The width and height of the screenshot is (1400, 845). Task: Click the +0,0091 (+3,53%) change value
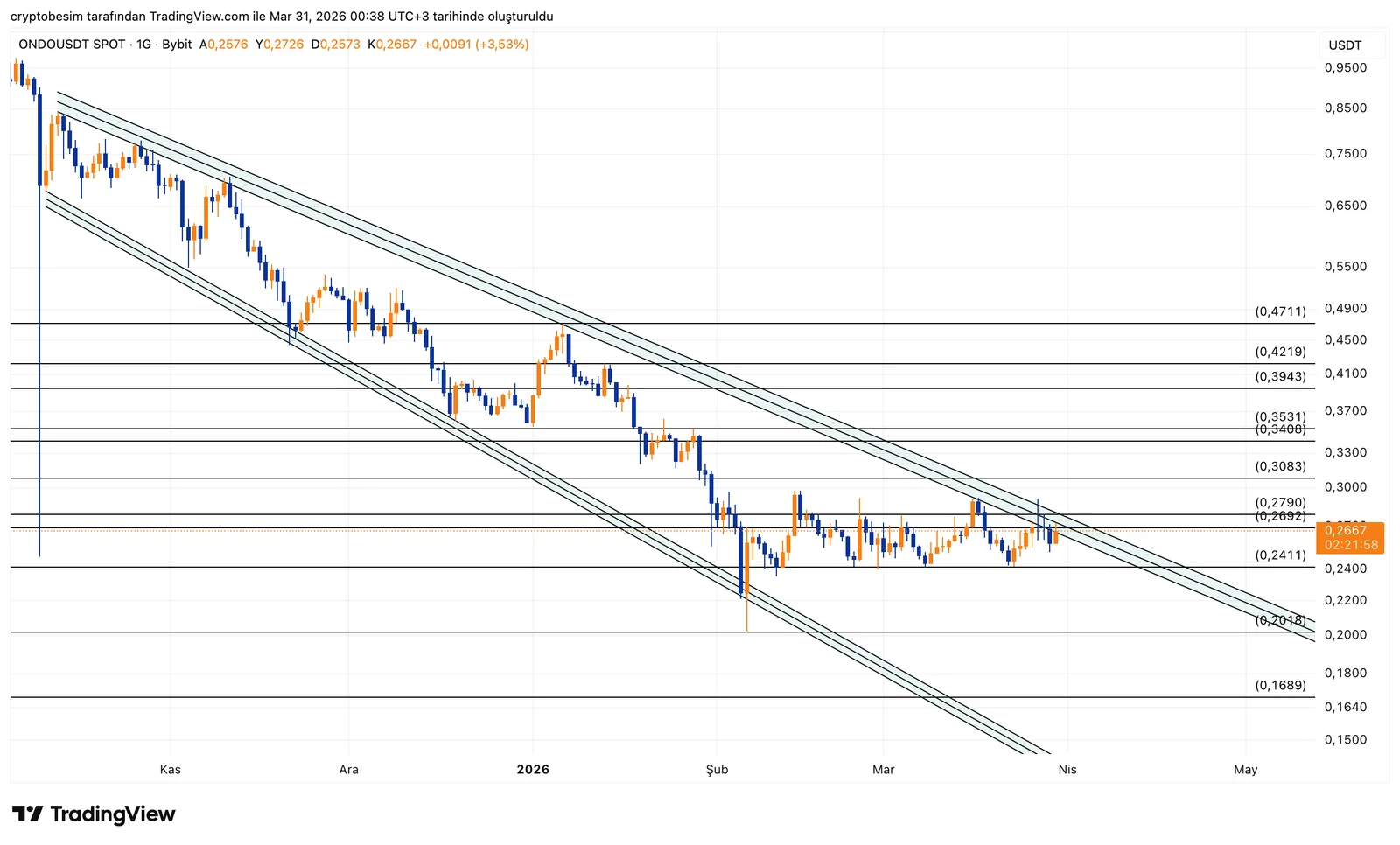pos(476,44)
